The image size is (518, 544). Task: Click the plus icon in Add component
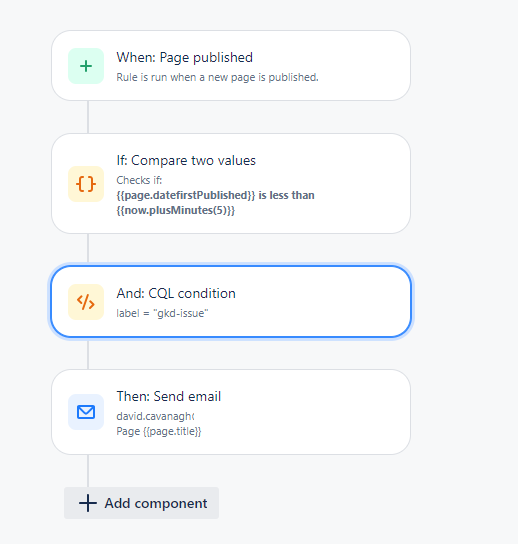88,503
